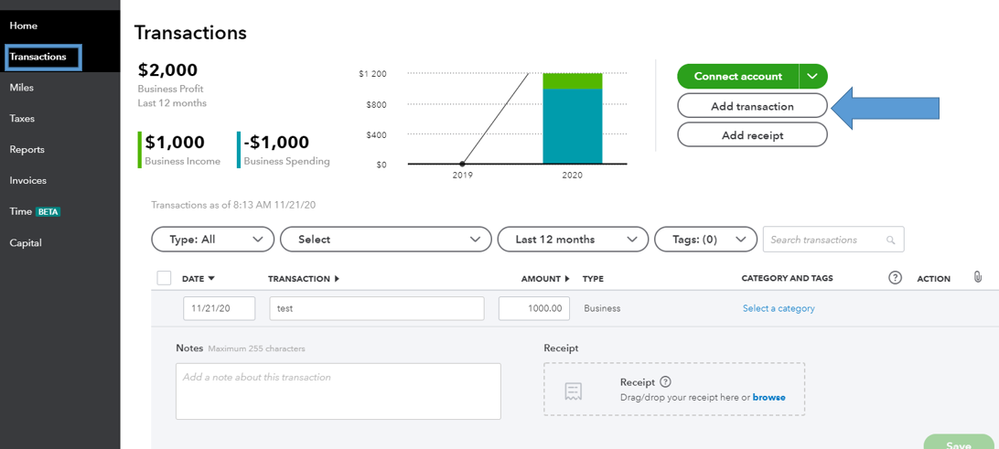
Task: Expand the Type: All filter
Action: click(x=212, y=240)
